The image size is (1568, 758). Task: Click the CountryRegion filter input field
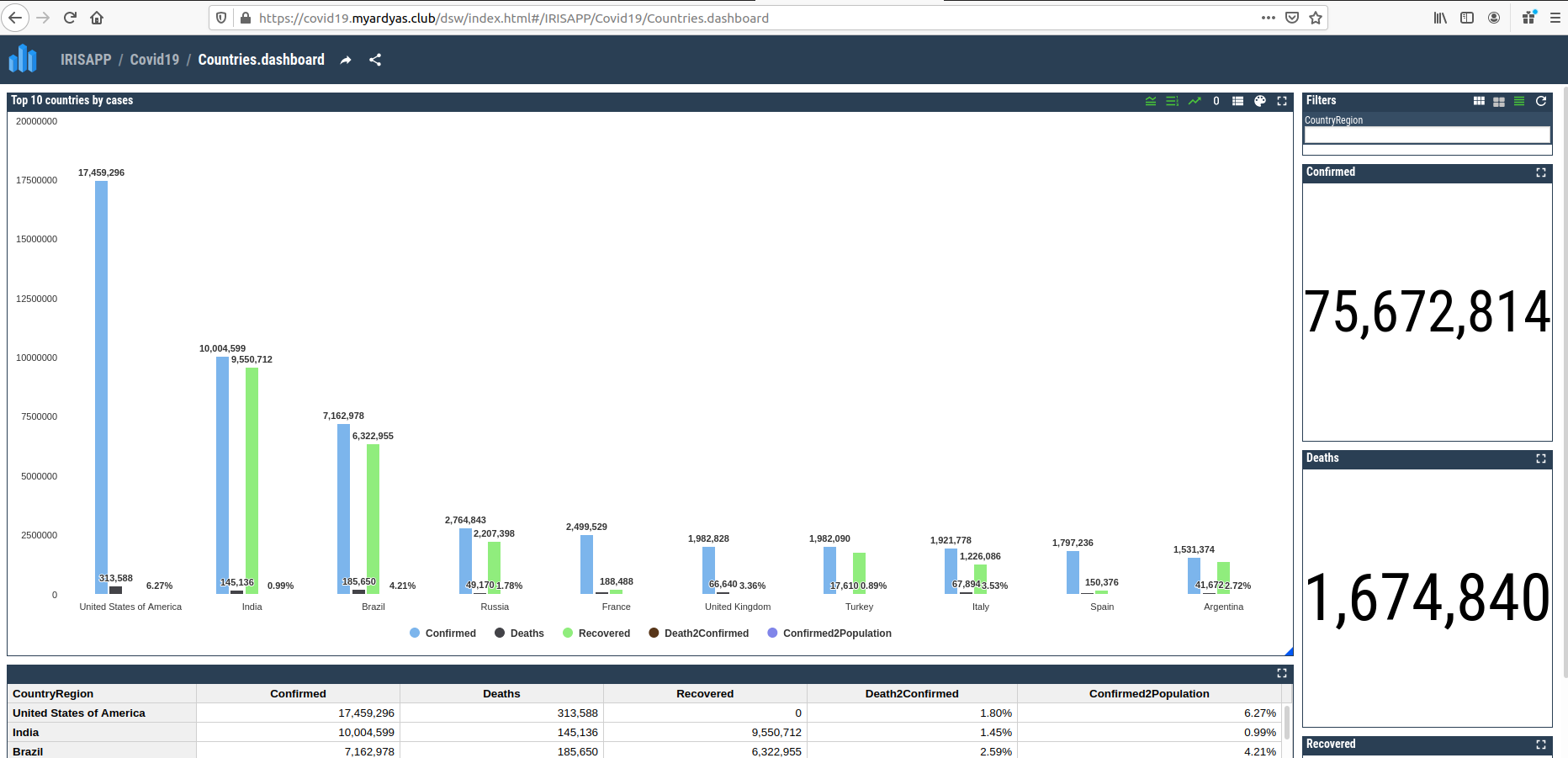coord(1427,135)
